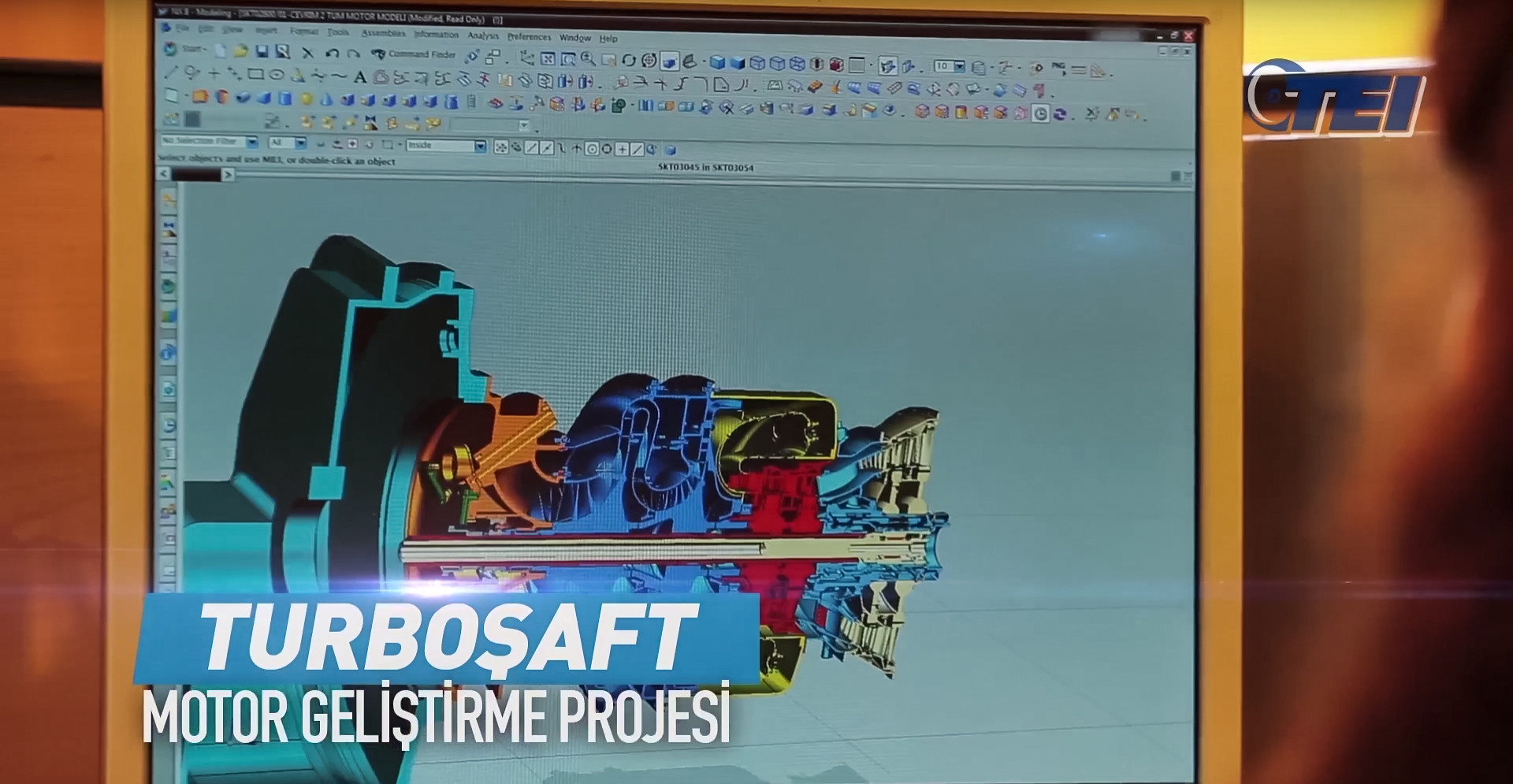Switch to Static Wireframe rendering
The width and height of the screenshot is (1513, 784).
(x=797, y=63)
